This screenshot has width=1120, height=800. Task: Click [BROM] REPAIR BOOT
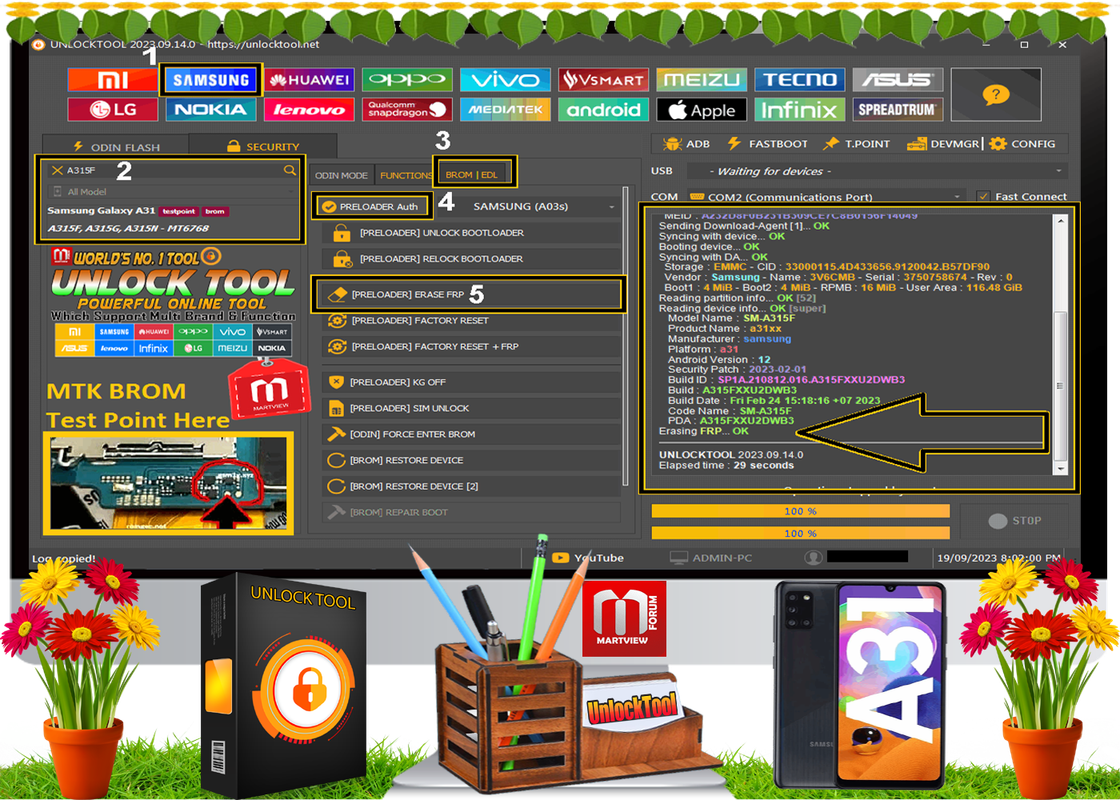click(471, 512)
